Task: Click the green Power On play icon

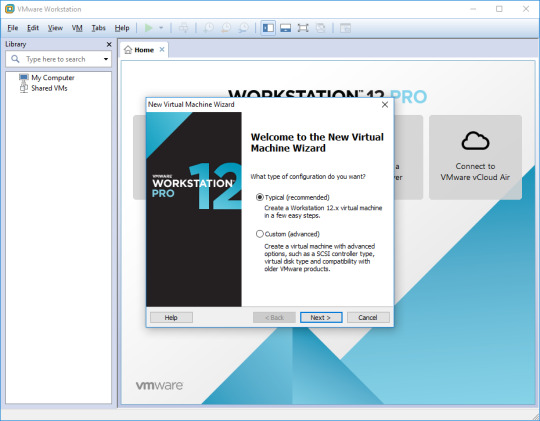Action: 148,28
